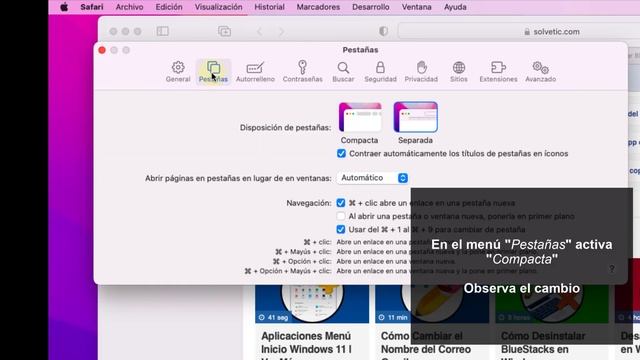The image size is (640, 360).
Task: Open the Avanzado preferences pane
Action: click(540, 72)
